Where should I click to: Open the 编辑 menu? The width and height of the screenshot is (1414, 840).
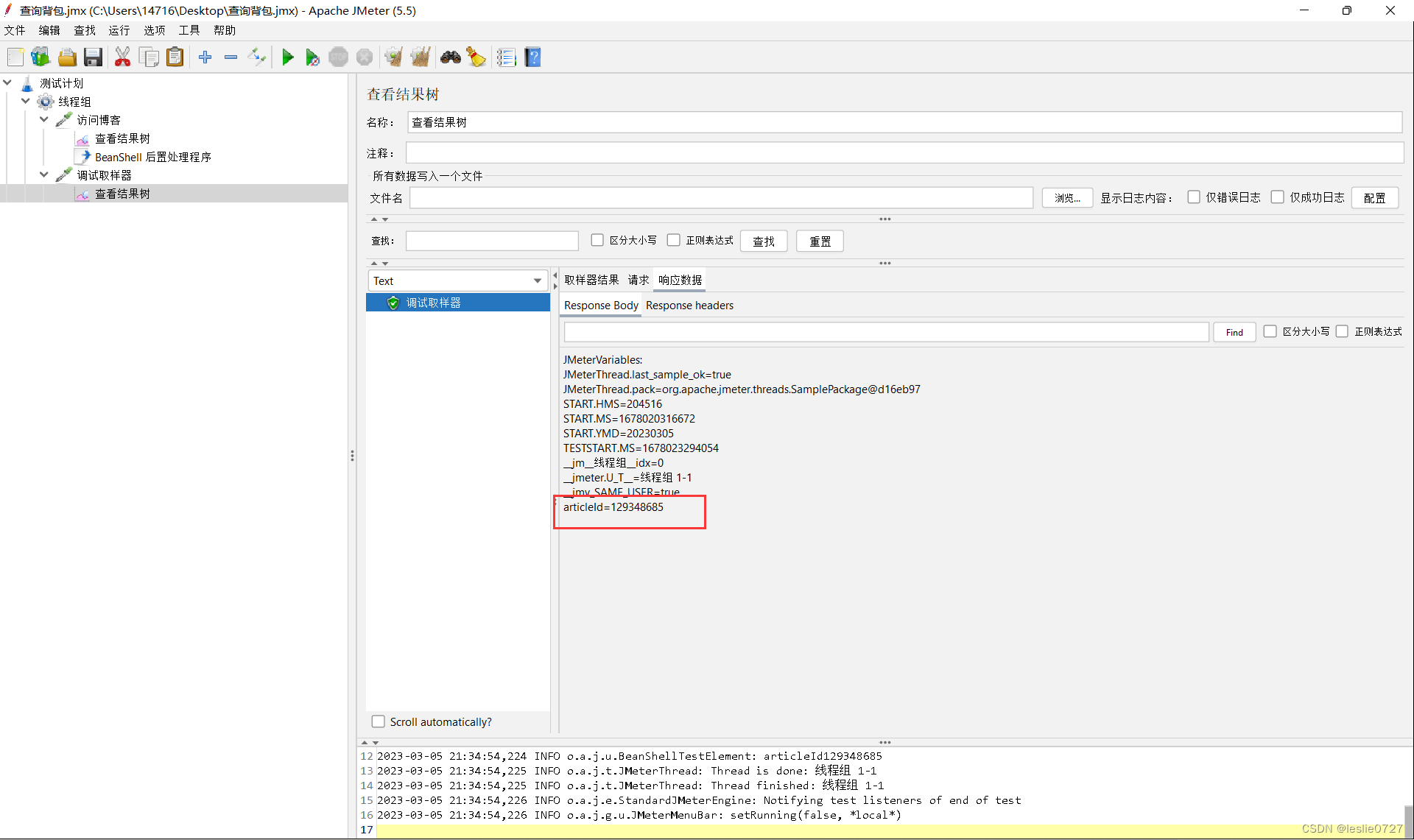tap(49, 30)
